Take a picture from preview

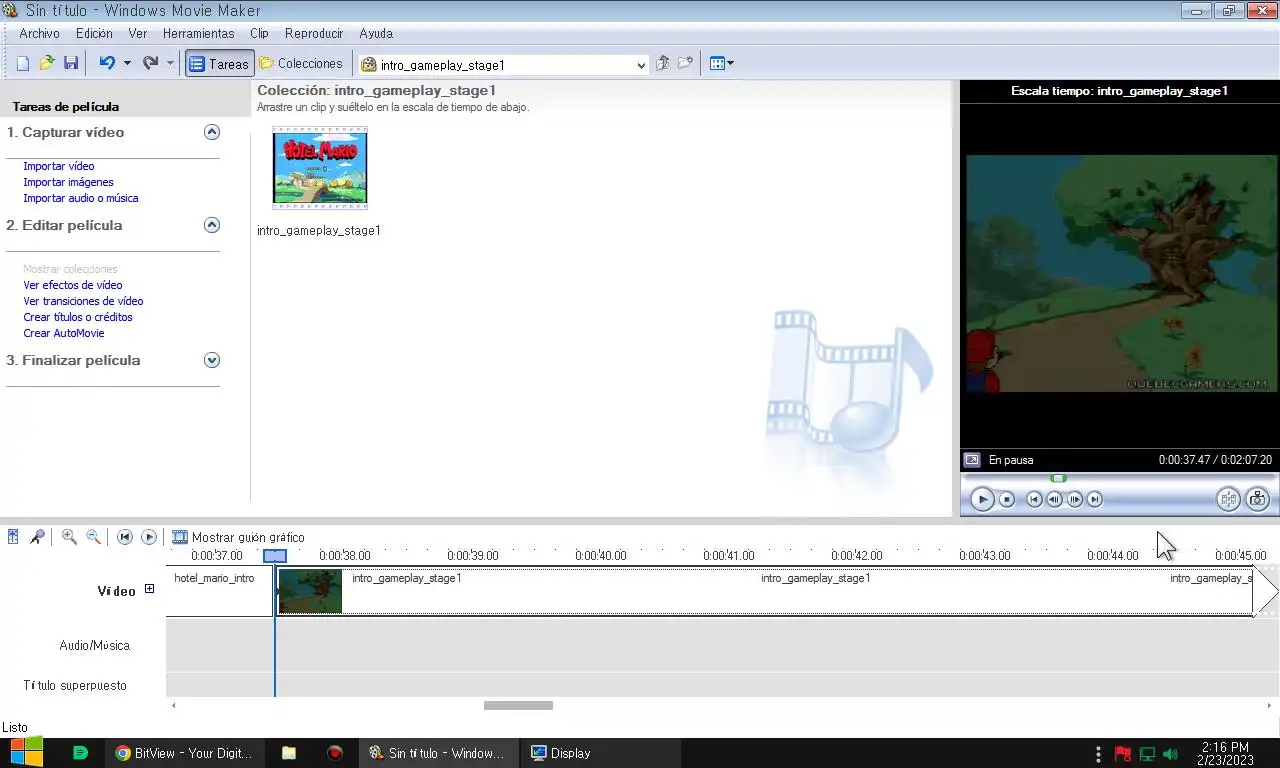(x=1257, y=499)
